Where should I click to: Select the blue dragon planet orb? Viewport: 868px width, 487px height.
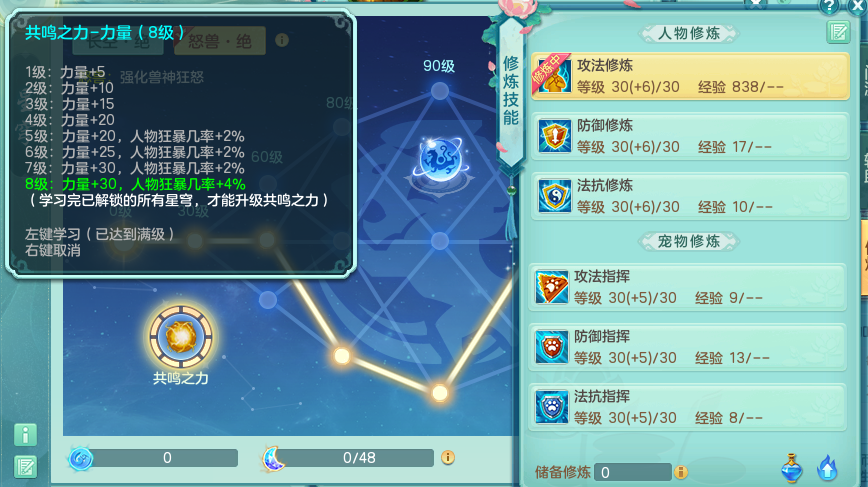[x=441, y=159]
